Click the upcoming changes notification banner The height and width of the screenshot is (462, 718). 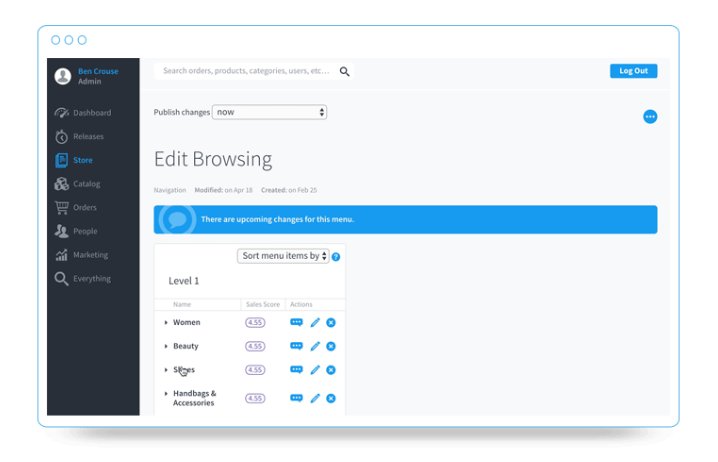tap(405, 220)
